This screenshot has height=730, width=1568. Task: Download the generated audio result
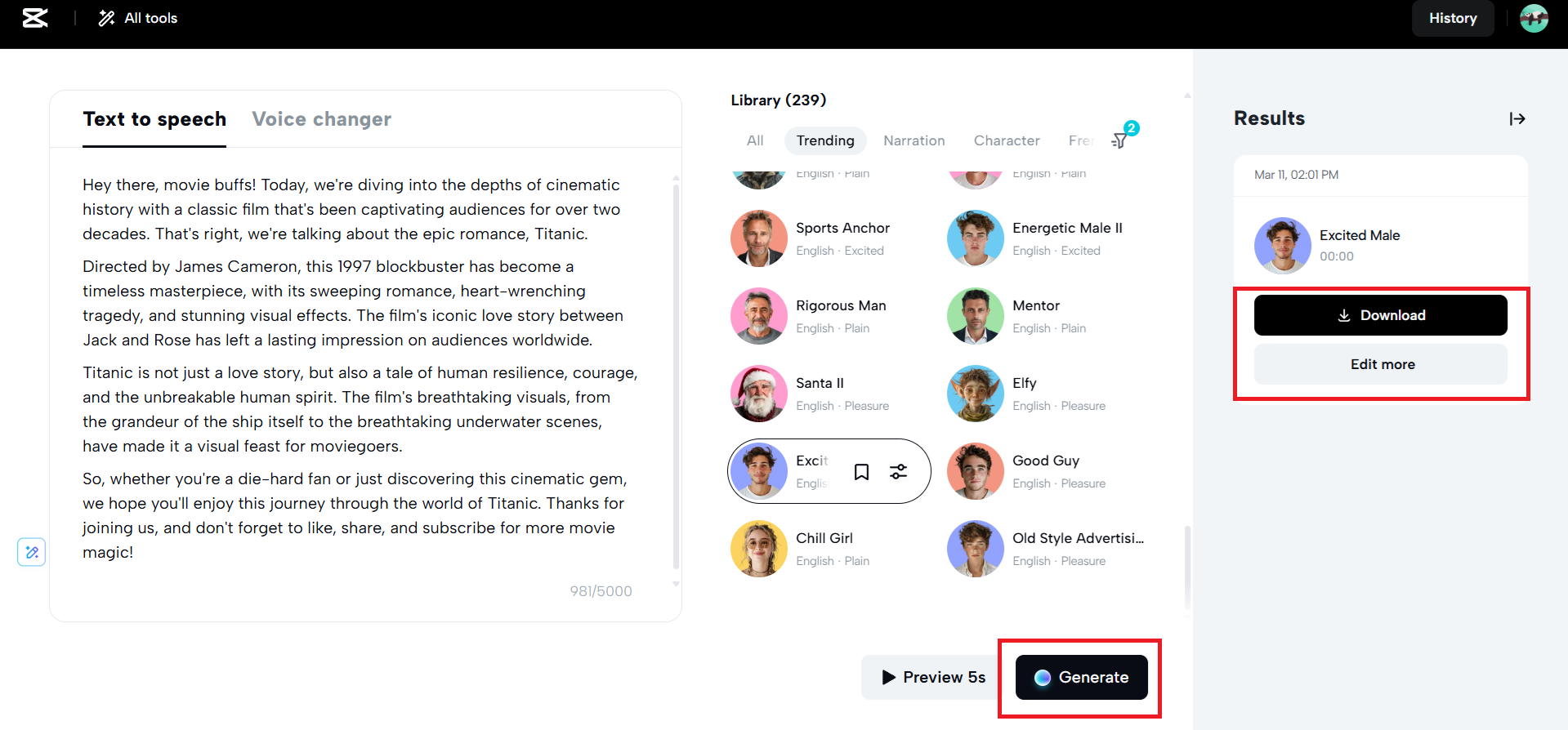1380,315
